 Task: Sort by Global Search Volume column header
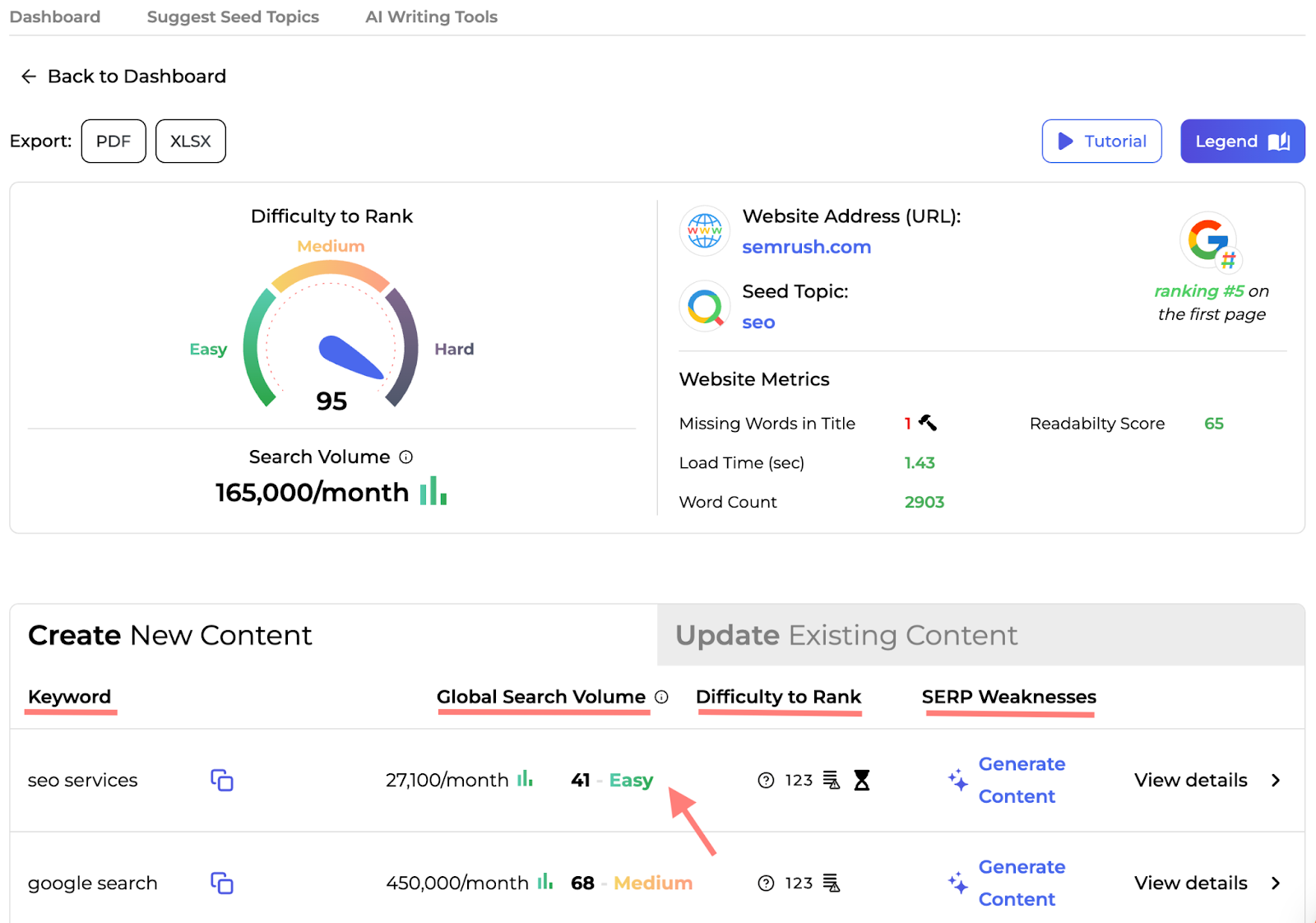pos(541,698)
